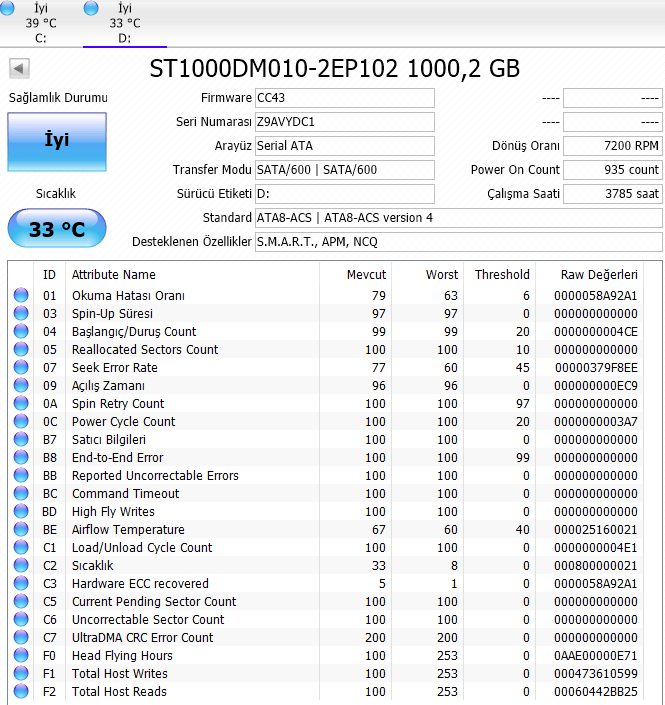Click status icon for Total Host Reads
The width and height of the screenshot is (665, 705).
(21, 691)
